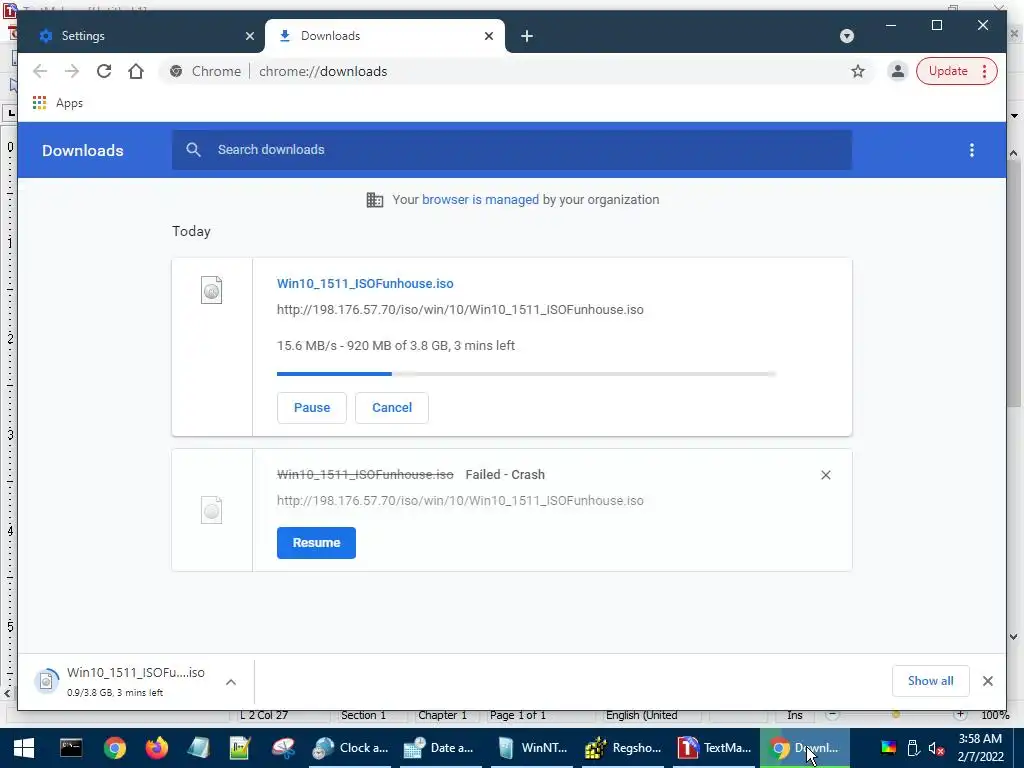Click the 'Failed - Crash' status text
The height and width of the screenshot is (768, 1024).
(x=505, y=475)
